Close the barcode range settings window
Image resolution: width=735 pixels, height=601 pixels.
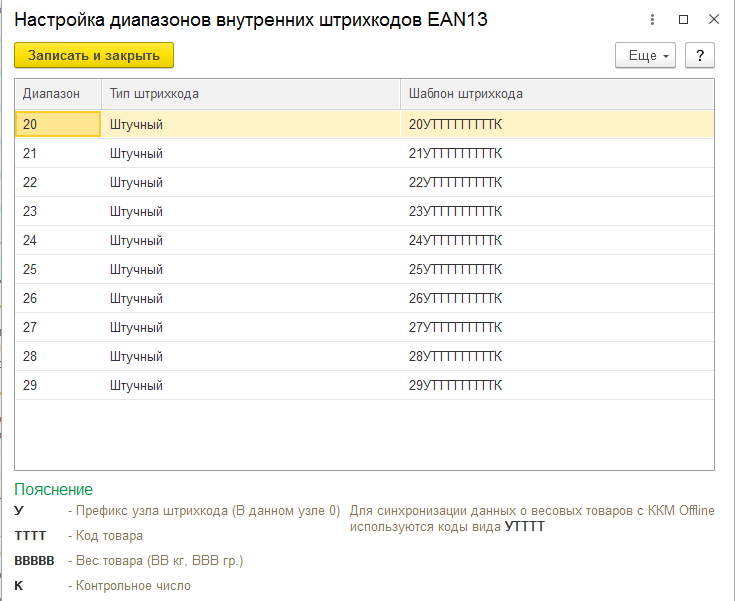pyautogui.click(x=714, y=19)
